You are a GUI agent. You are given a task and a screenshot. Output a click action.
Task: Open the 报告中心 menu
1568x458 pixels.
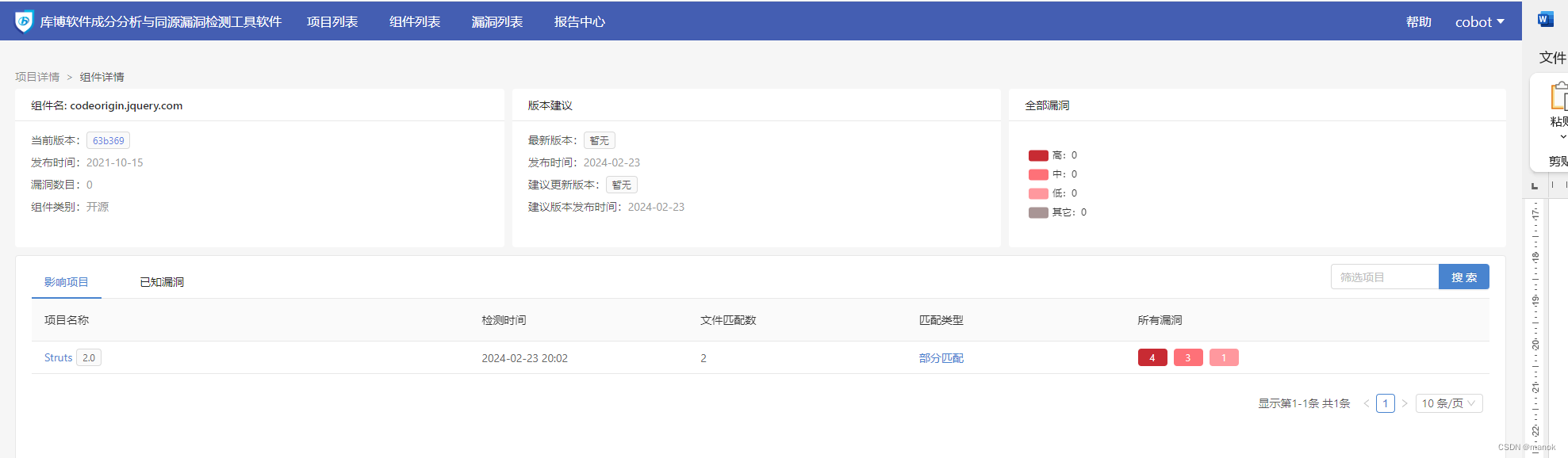tap(580, 22)
